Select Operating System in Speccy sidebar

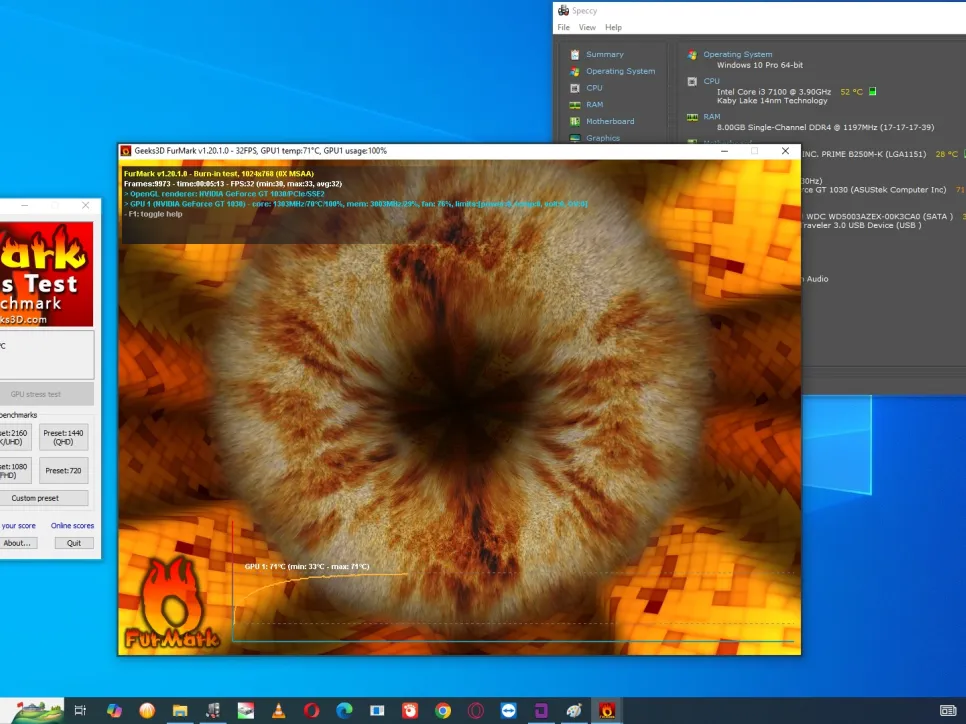[620, 71]
